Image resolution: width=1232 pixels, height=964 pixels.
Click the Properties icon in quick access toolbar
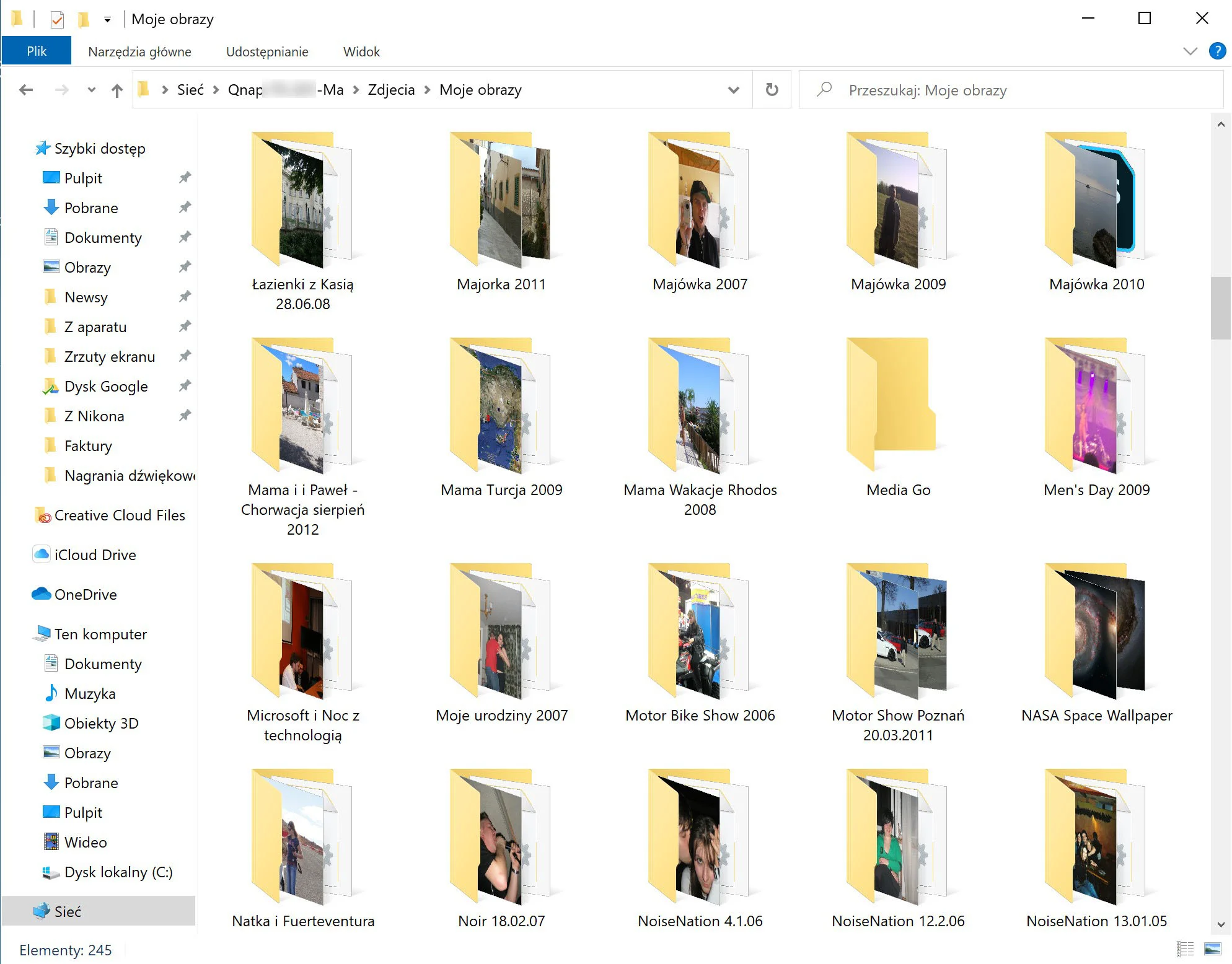[57, 19]
